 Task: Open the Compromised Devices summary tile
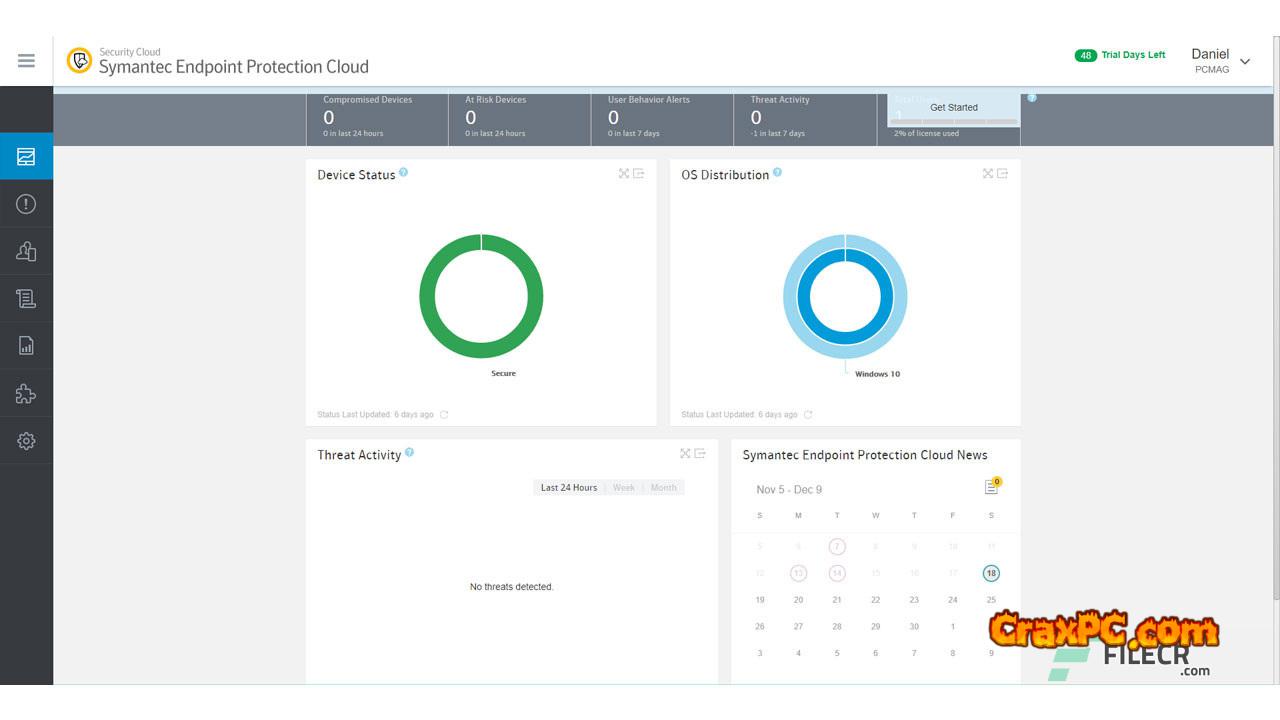(376, 117)
